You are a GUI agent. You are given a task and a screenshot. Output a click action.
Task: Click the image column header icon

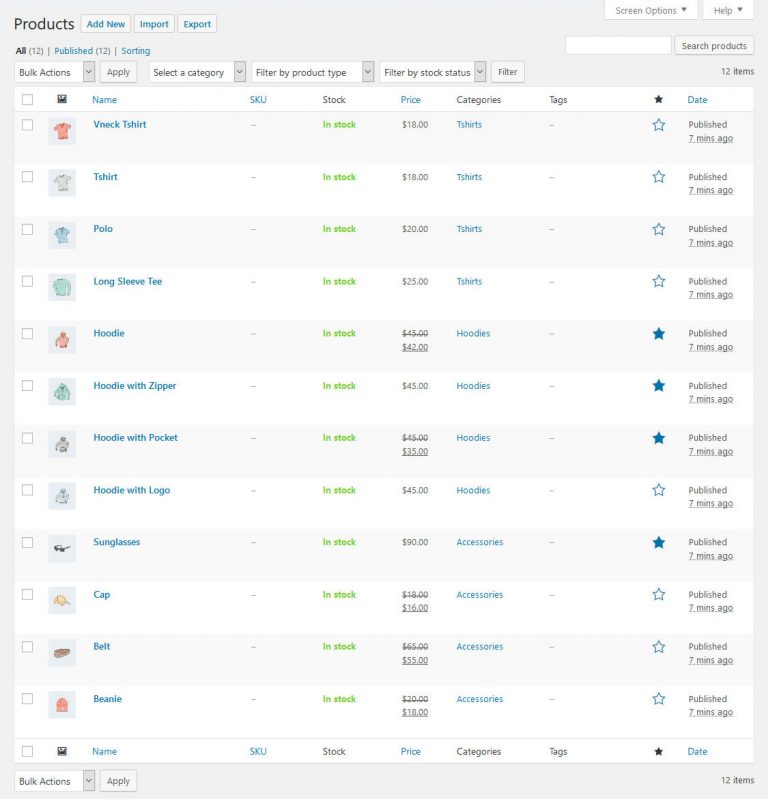pyautogui.click(x=62, y=100)
